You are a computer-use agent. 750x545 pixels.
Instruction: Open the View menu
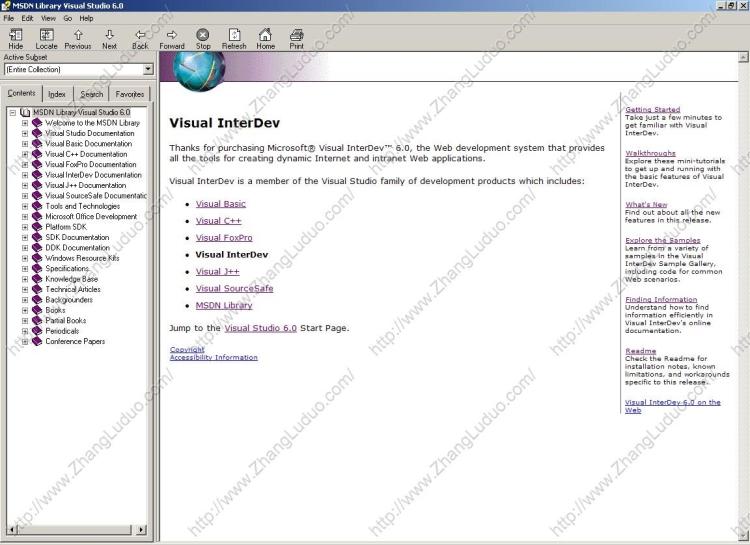coord(48,18)
